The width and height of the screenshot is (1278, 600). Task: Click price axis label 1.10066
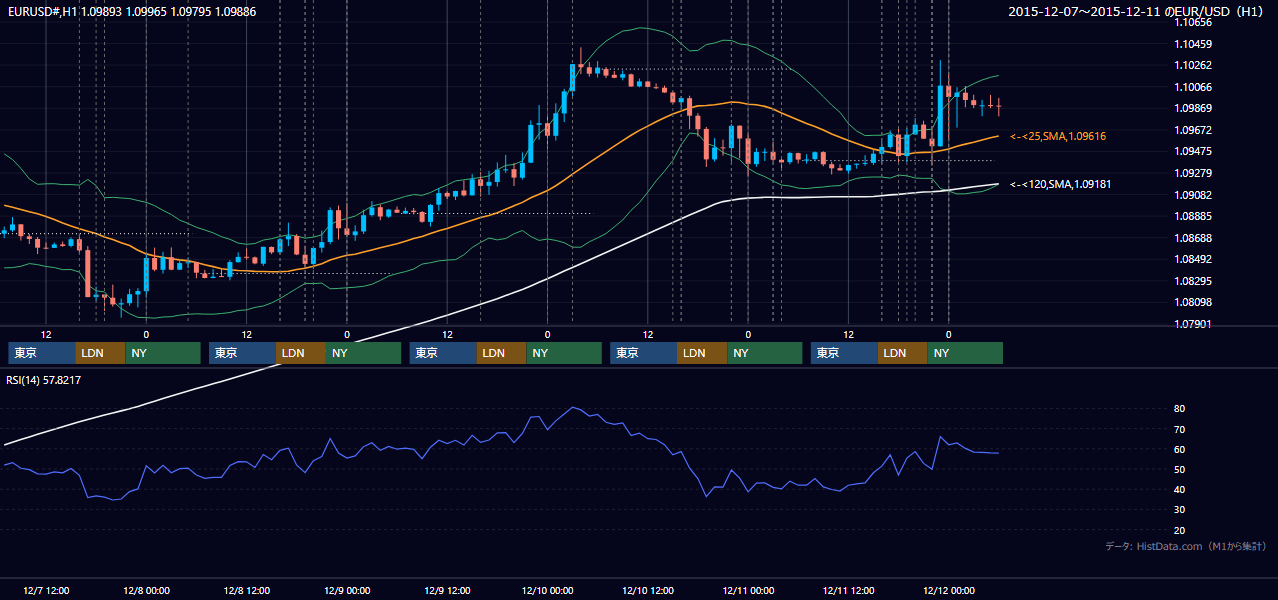point(1193,87)
